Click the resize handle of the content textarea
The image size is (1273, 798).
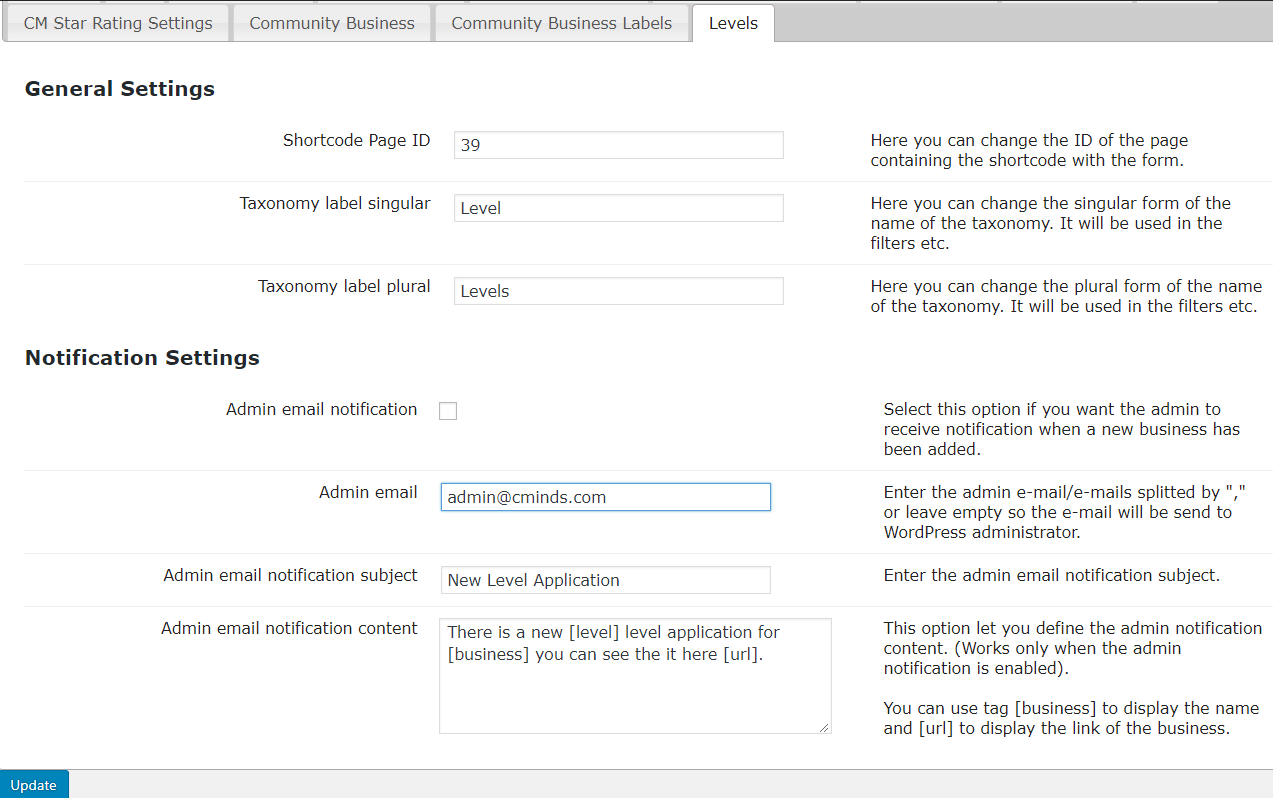coord(824,727)
